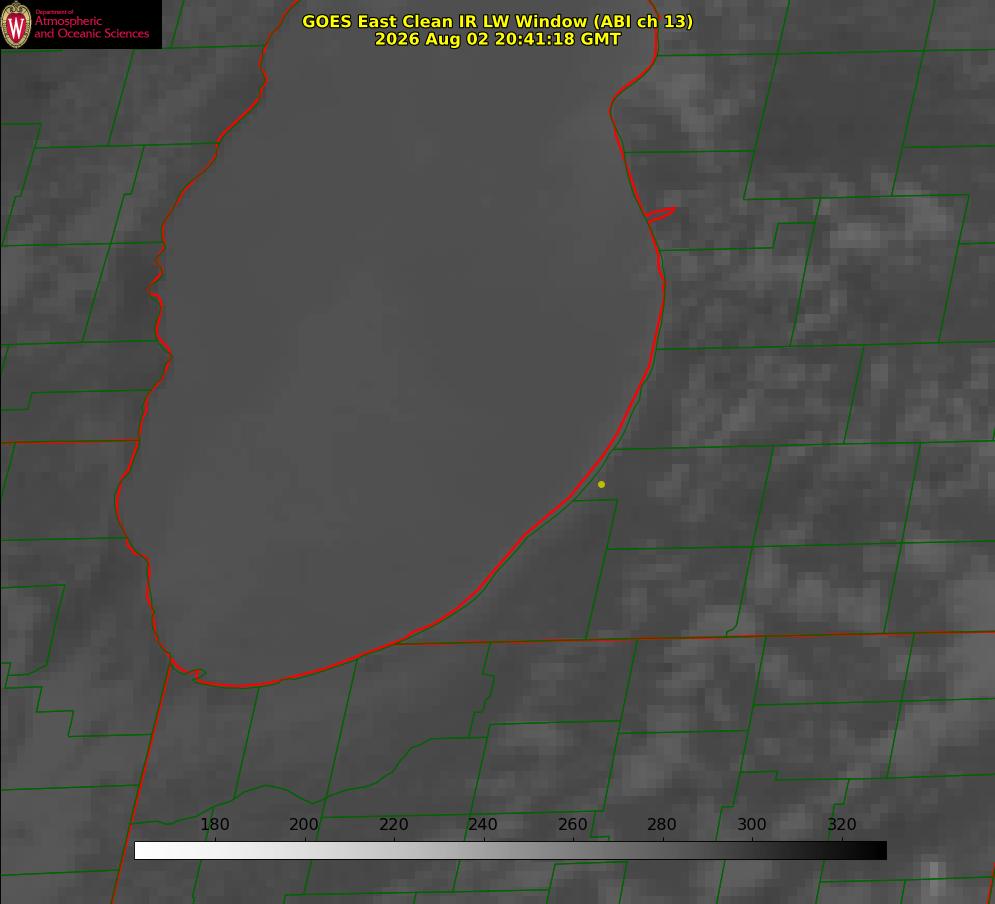The width and height of the screenshot is (995, 904).
Task: Click the 2026 Aug 02 timestamp text
Action: [498, 39]
